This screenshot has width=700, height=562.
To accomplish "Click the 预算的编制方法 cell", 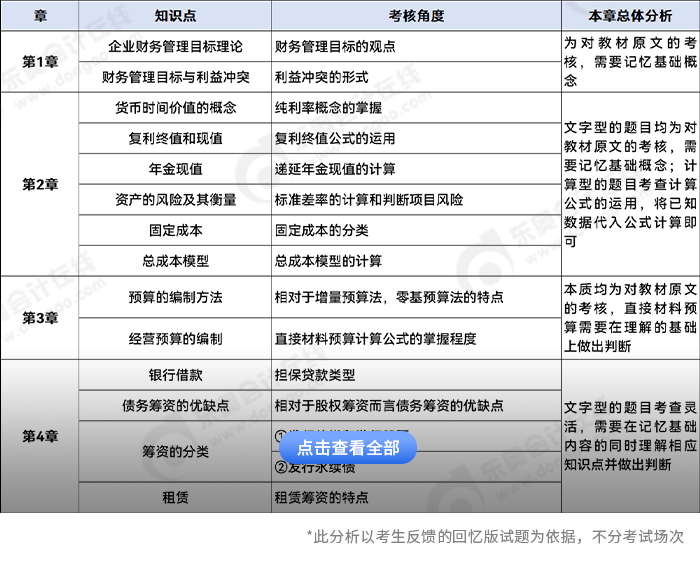I will pos(175,298).
